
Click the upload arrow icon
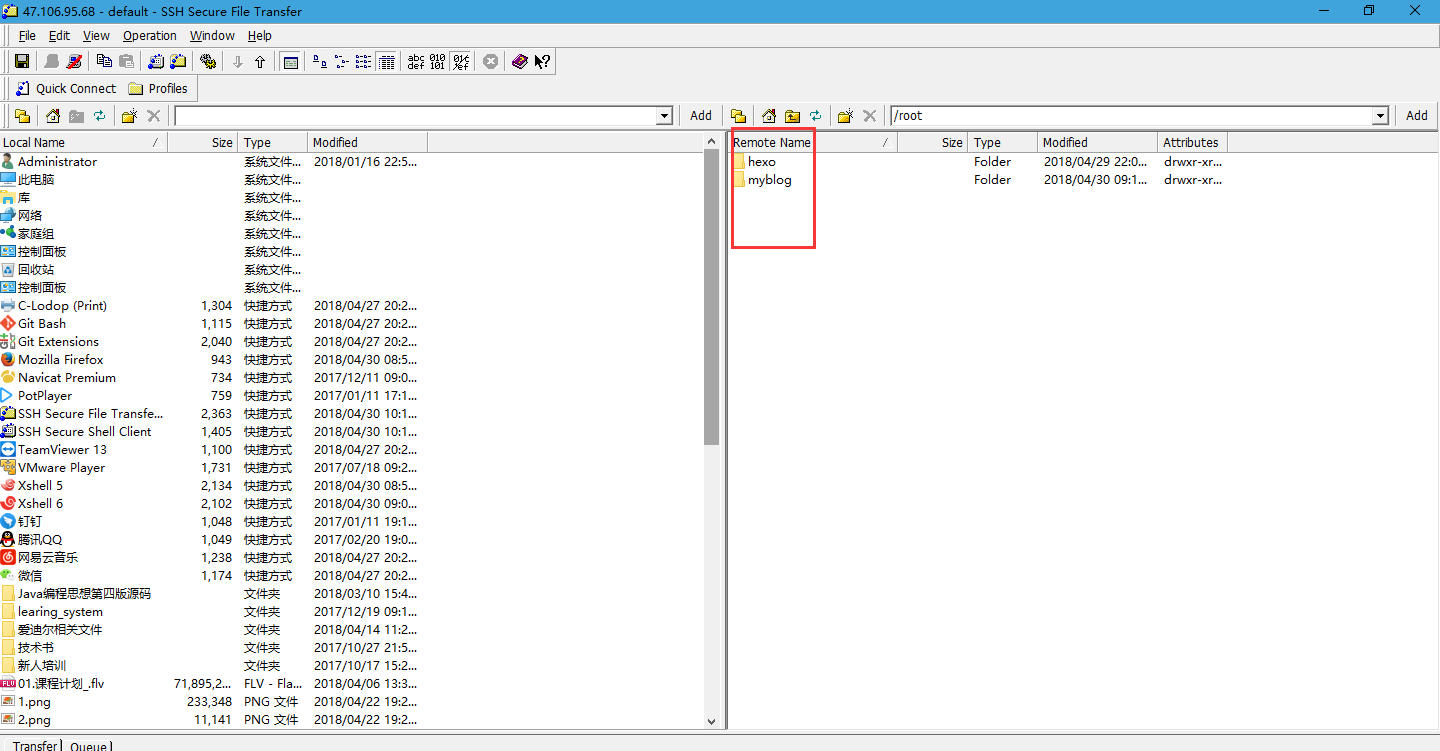(x=260, y=62)
